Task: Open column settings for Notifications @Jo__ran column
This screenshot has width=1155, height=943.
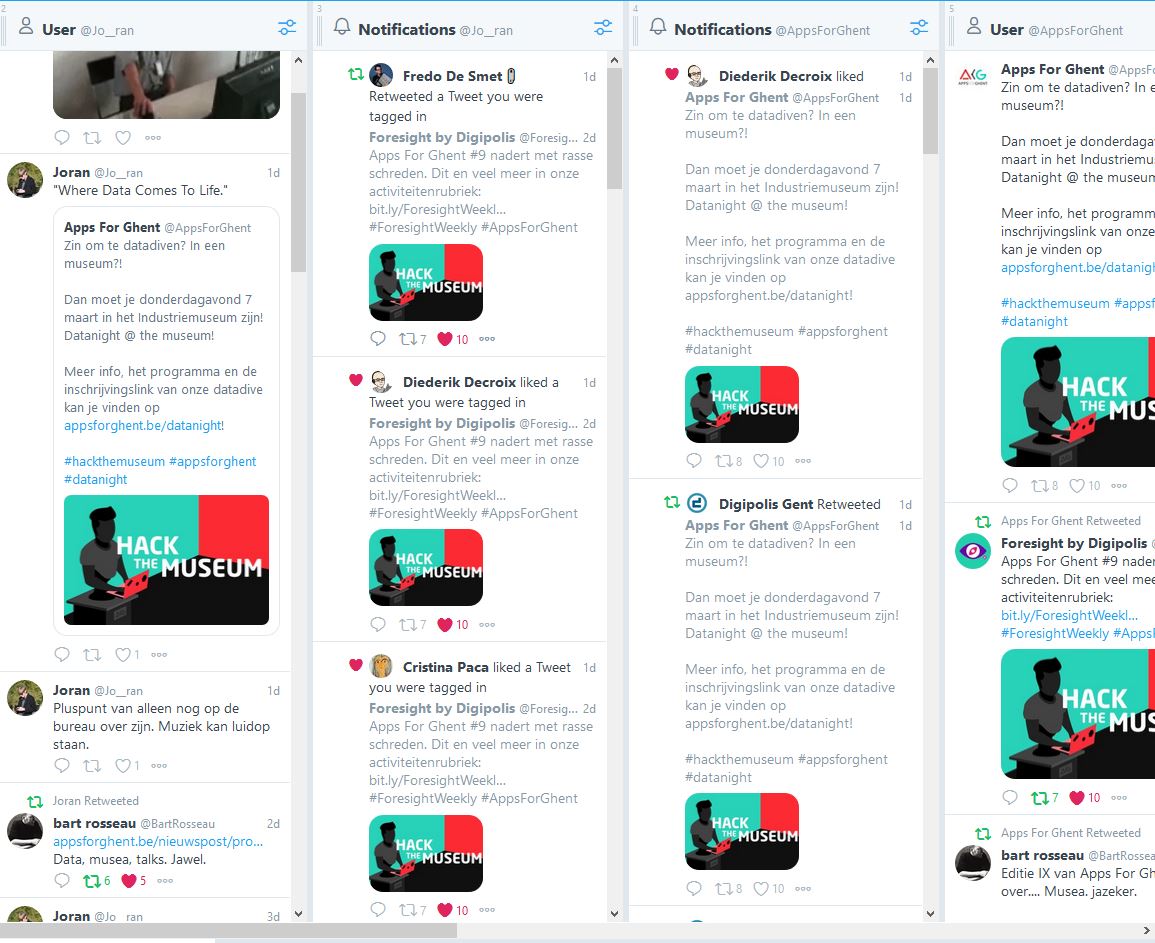Action: point(603,28)
